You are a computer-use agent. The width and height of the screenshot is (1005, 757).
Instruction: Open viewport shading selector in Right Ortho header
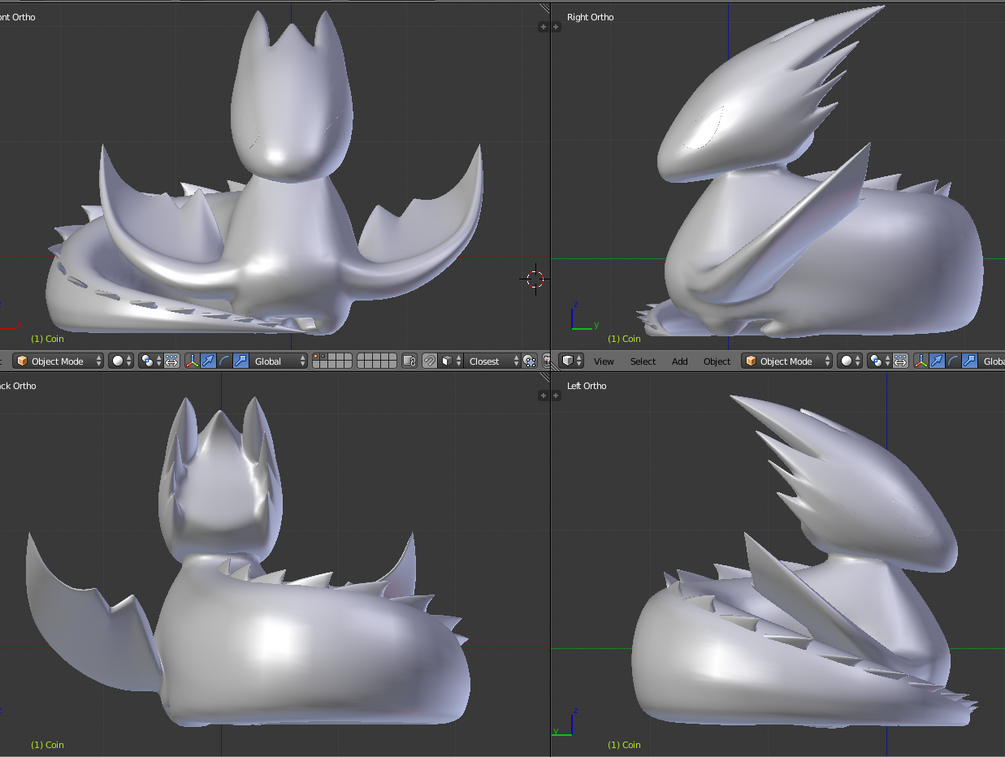[849, 361]
